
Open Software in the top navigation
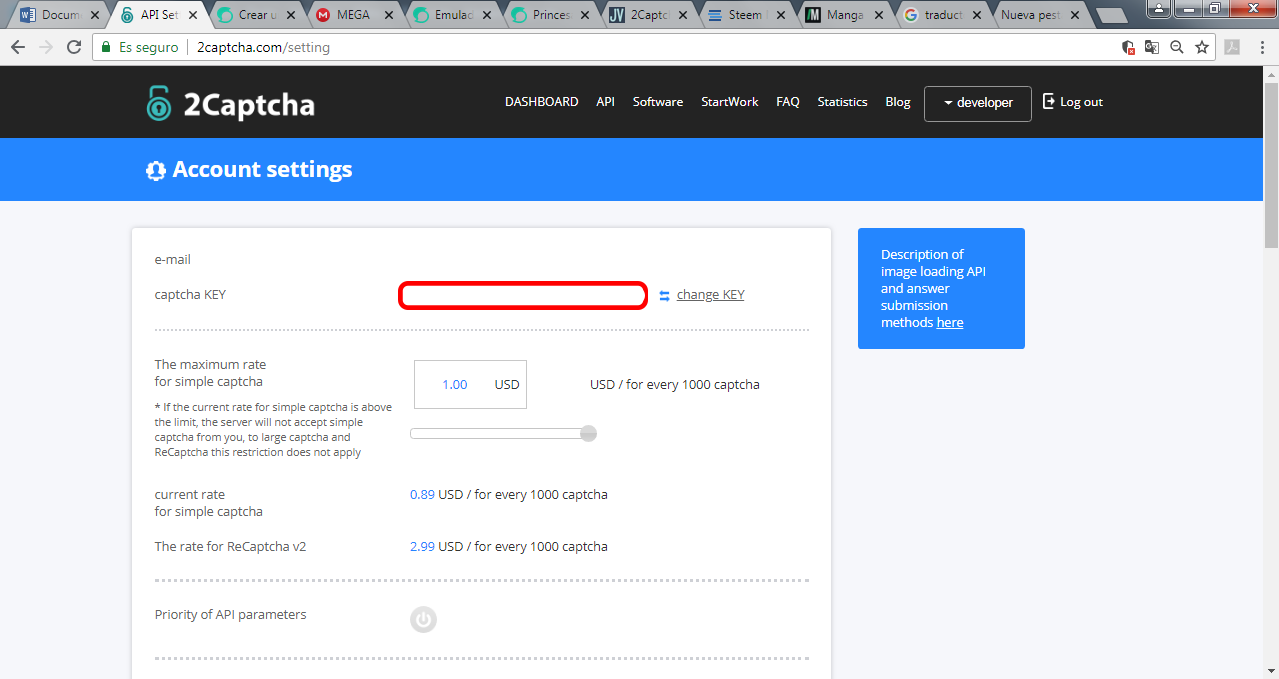pos(658,102)
